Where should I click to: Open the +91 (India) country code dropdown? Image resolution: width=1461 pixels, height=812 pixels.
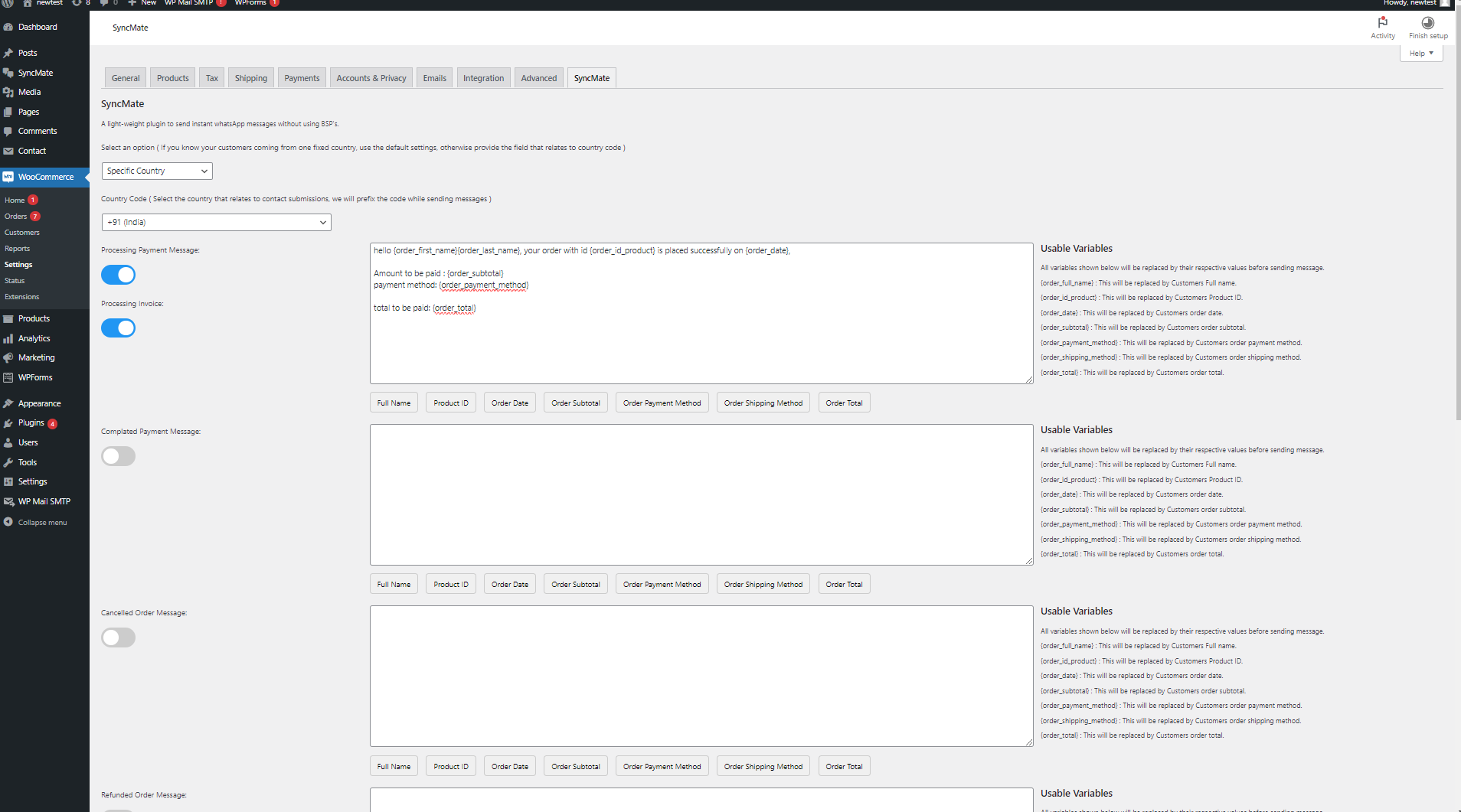[x=217, y=222]
